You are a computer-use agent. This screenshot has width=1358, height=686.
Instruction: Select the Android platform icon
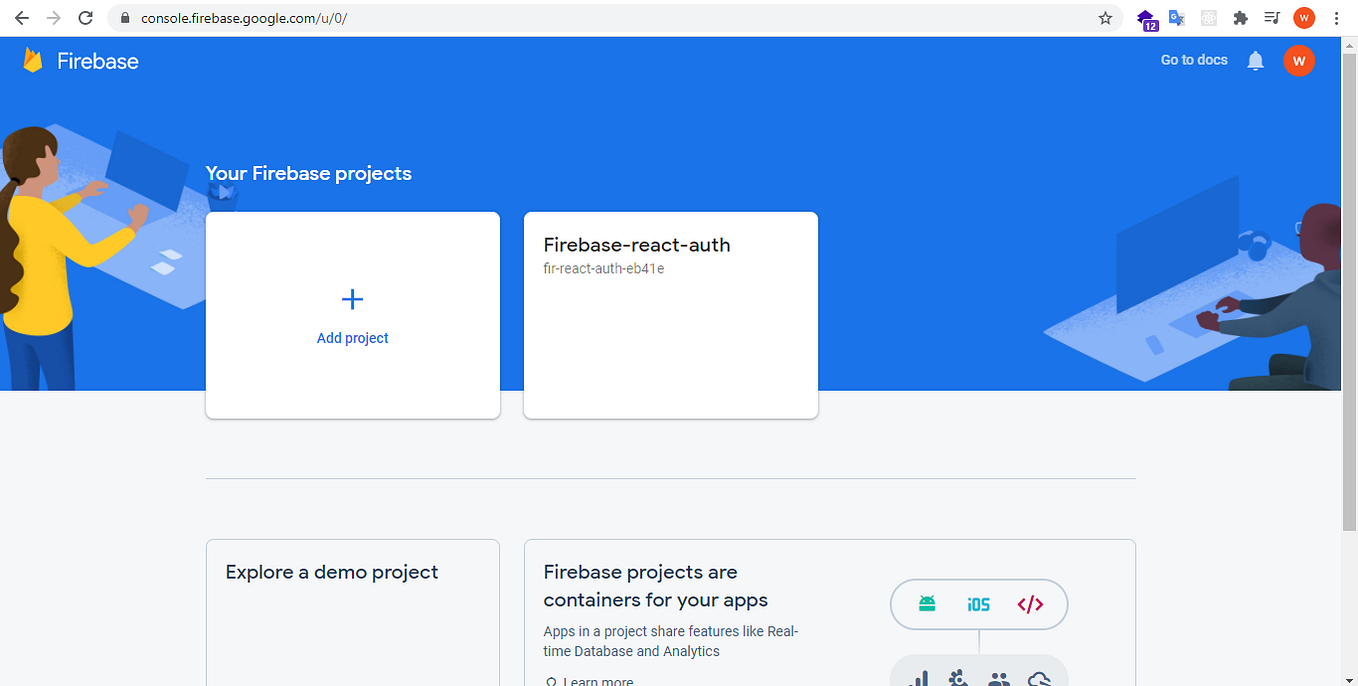coord(926,604)
